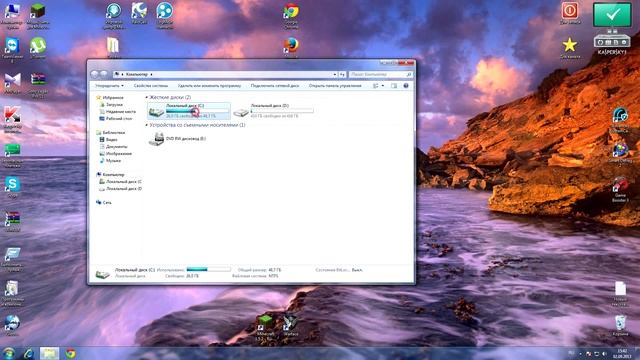The image size is (640, 360).
Task: Select Network in the navigation pane
Action: (x=107, y=202)
